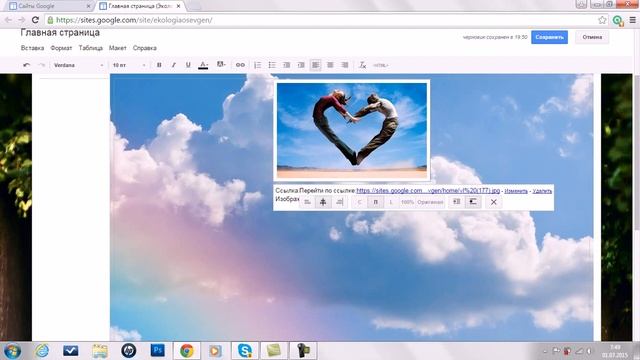Toggle underline formatting
This screenshot has height=360, width=640.
tap(188, 65)
